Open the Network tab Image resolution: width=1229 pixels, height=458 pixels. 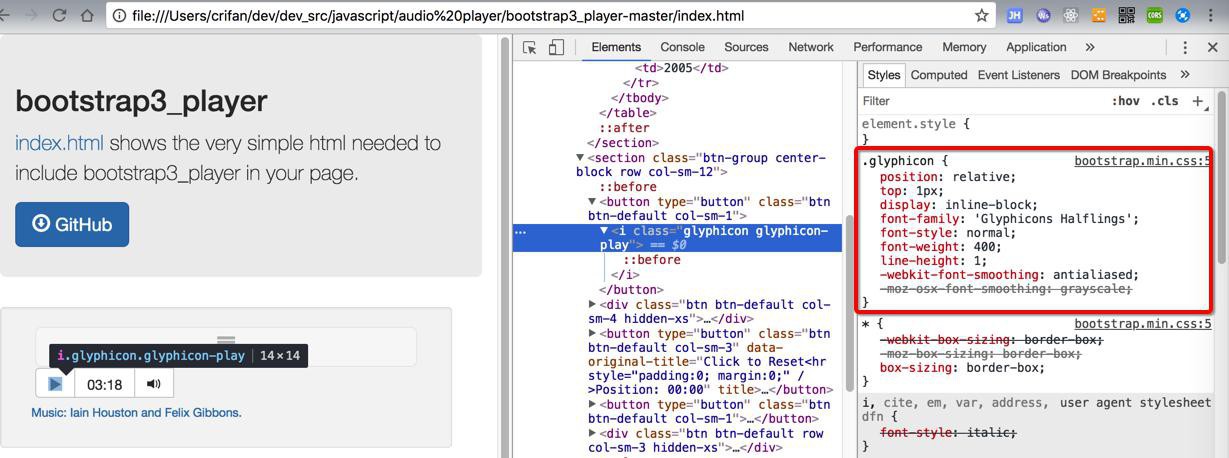point(811,47)
